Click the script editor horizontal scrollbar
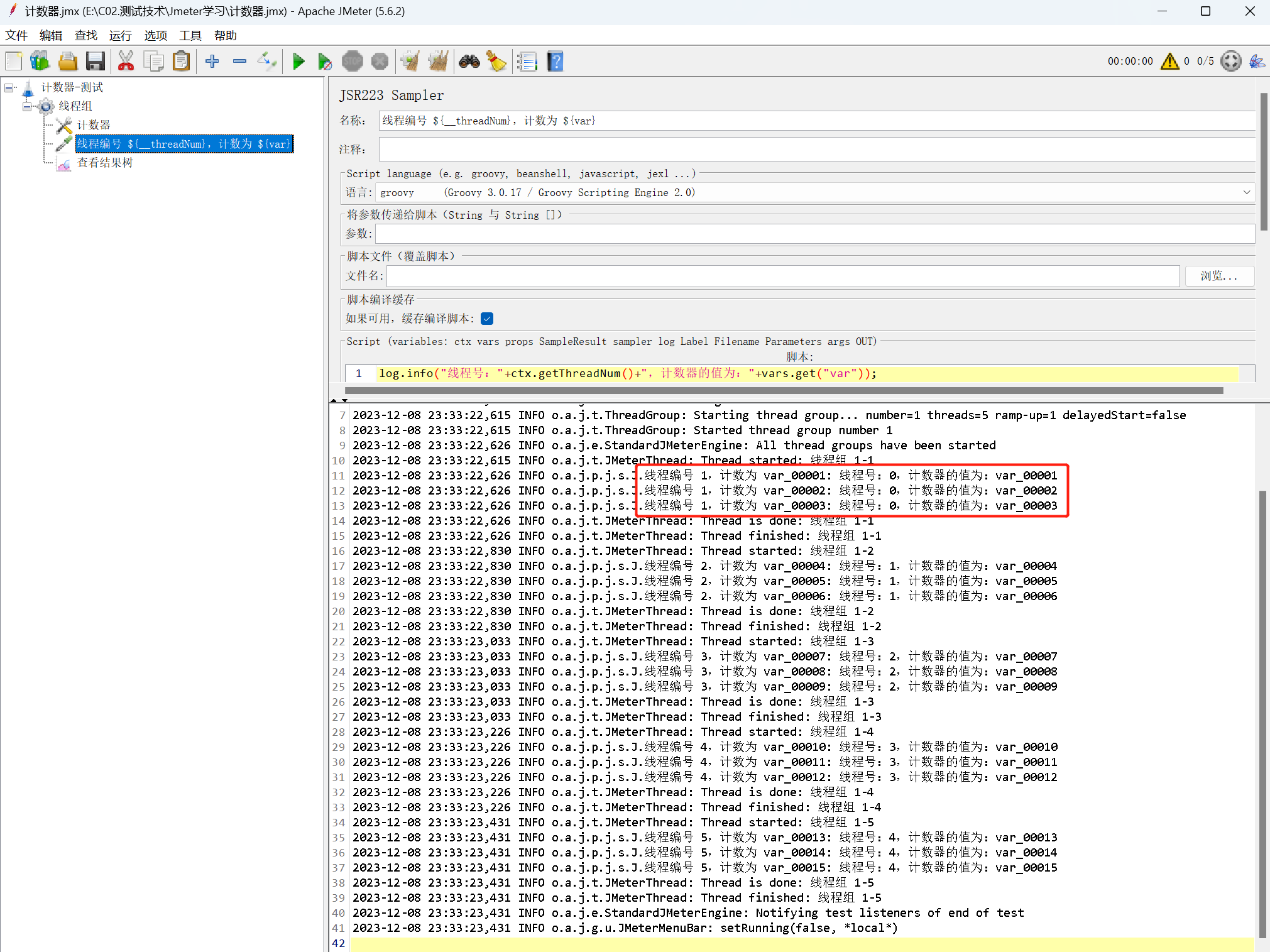The width and height of the screenshot is (1270, 952). (x=783, y=391)
